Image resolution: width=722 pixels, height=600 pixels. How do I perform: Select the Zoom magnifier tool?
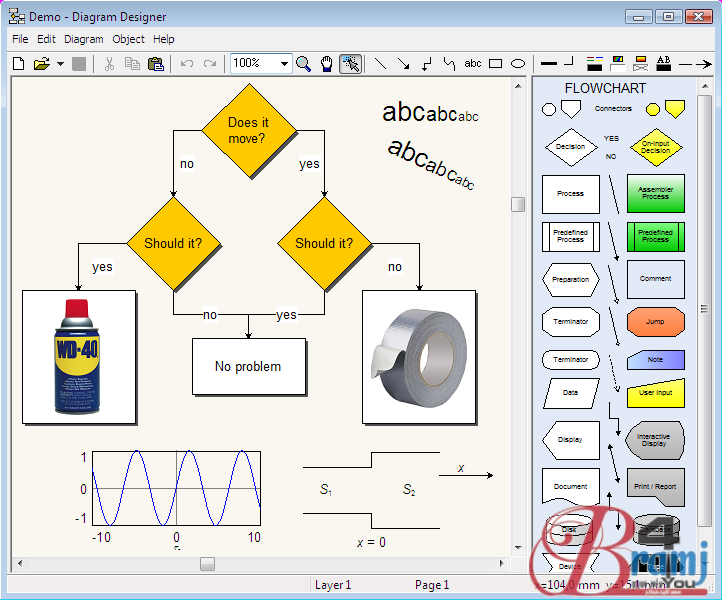(x=303, y=64)
